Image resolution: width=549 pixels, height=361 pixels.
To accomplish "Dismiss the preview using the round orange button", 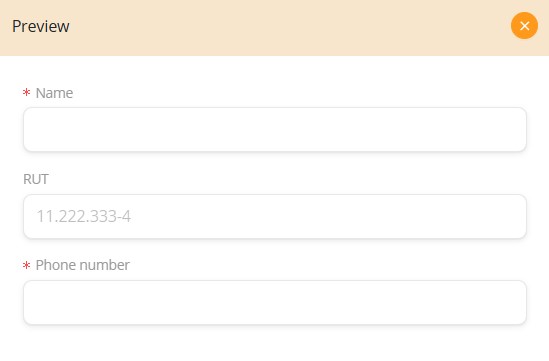I will point(524,26).
